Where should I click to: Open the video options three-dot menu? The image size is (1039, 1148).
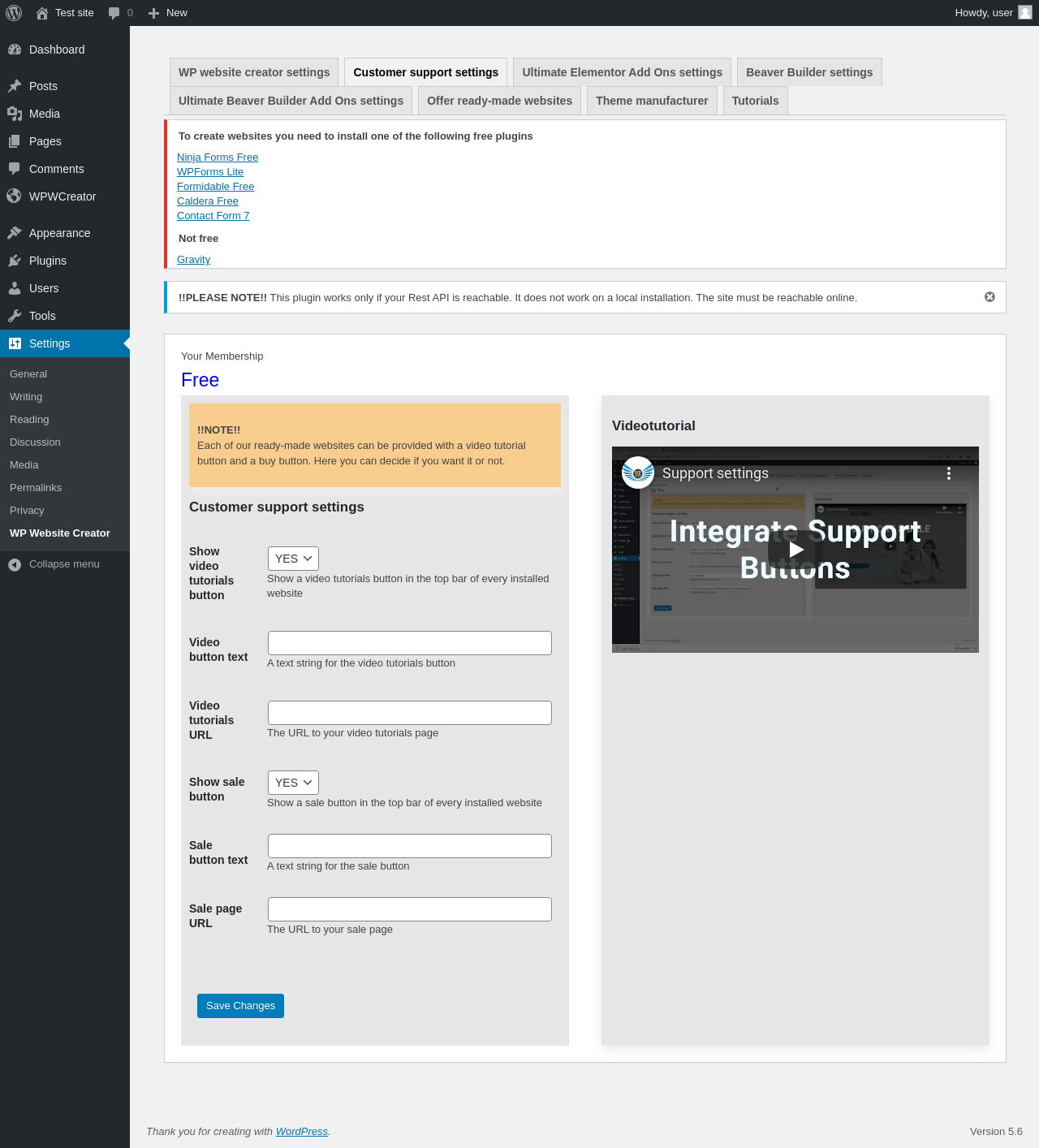point(949,473)
